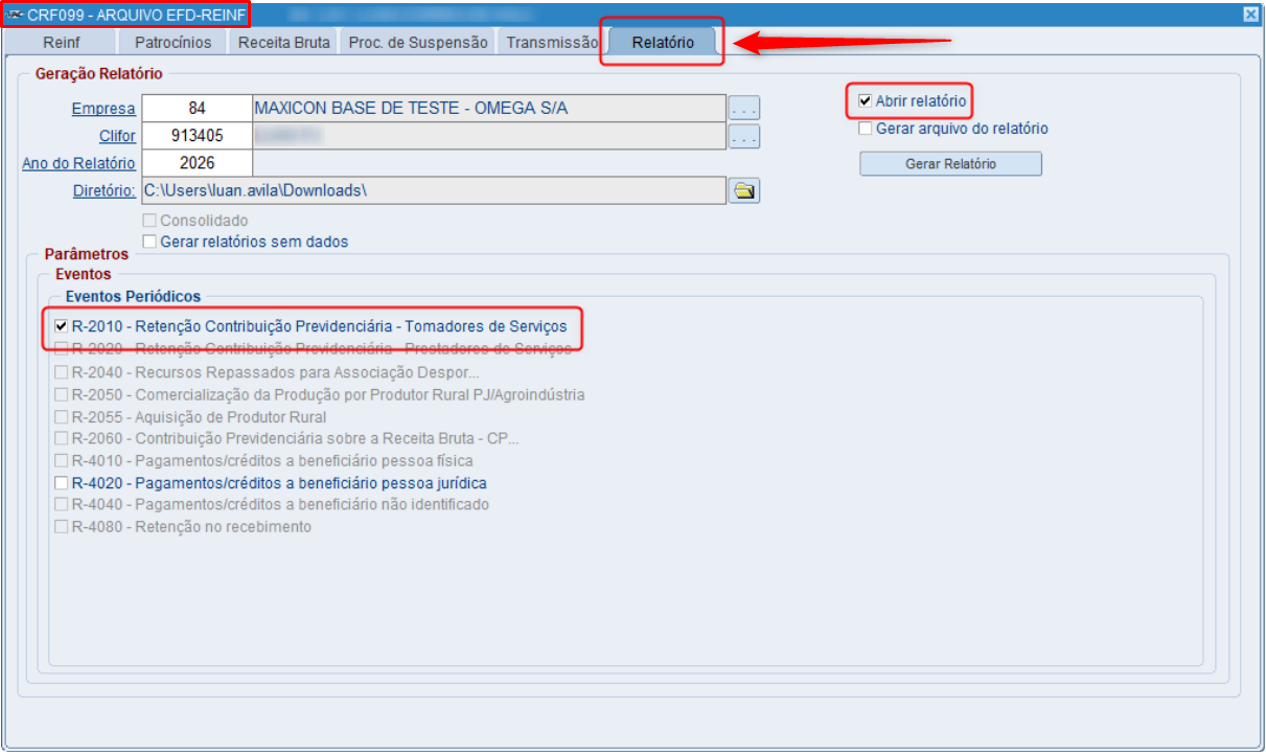The width and height of the screenshot is (1266, 752).
Task: Click the ellipsis lookup button for Empresa
Action: point(744,108)
